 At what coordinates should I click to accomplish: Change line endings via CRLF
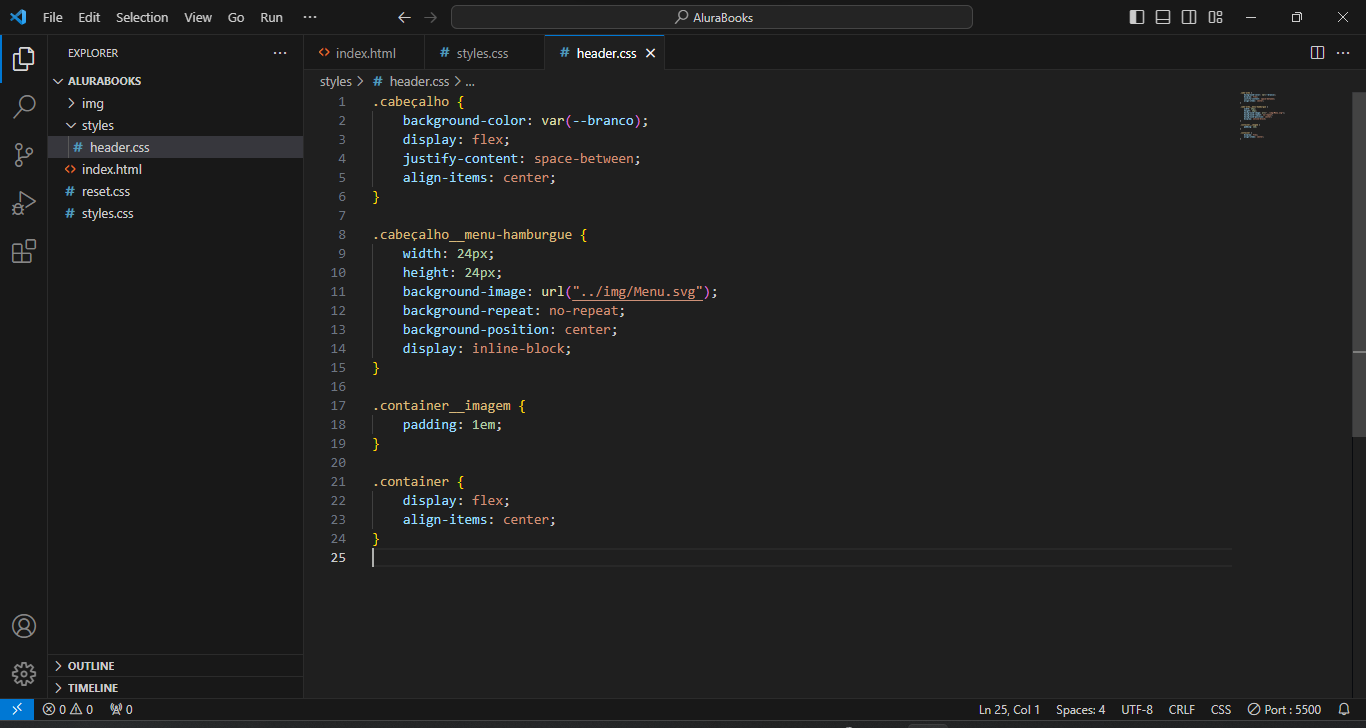[1182, 709]
